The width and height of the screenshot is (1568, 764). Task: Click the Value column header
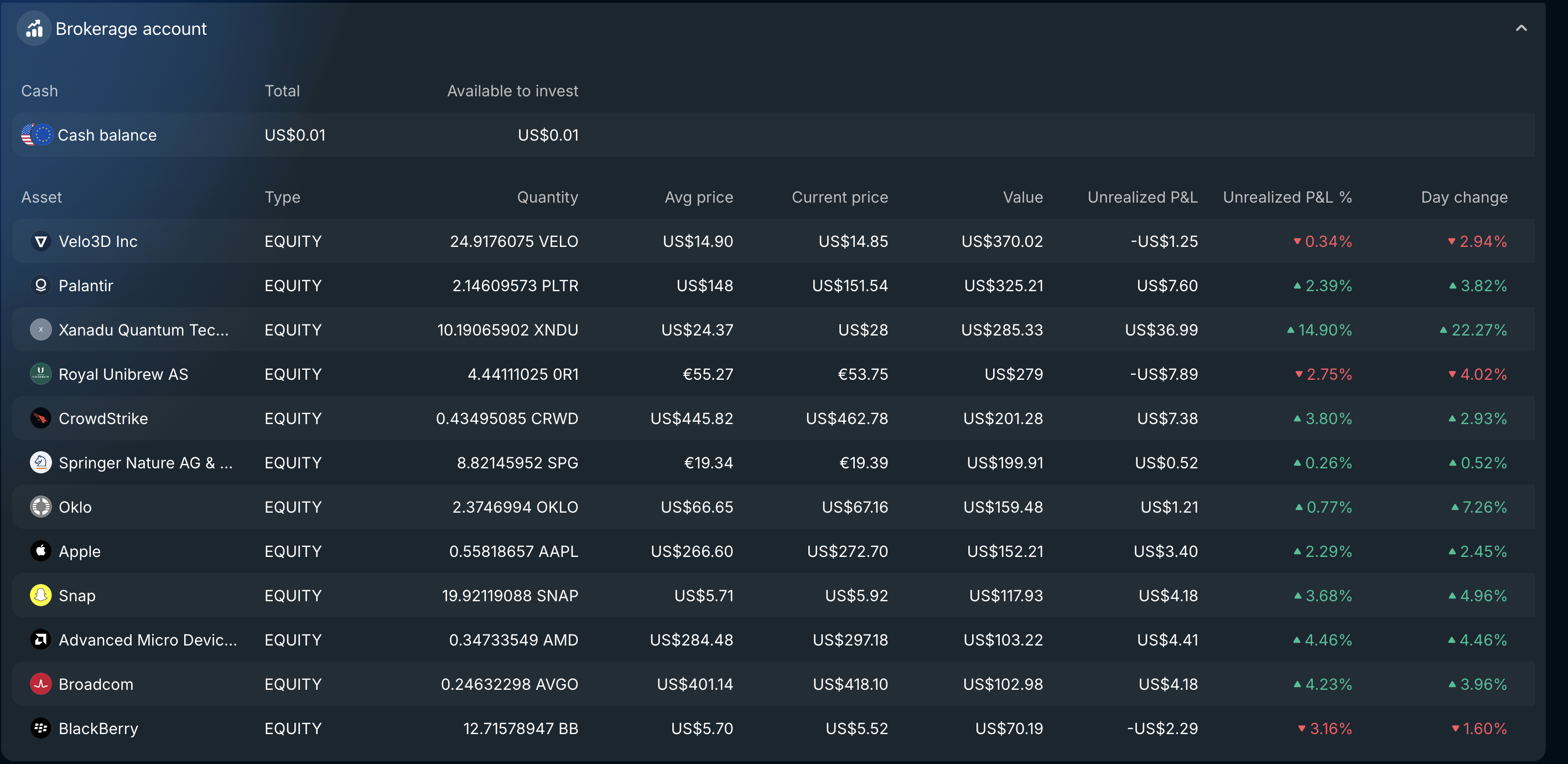pos(1022,198)
